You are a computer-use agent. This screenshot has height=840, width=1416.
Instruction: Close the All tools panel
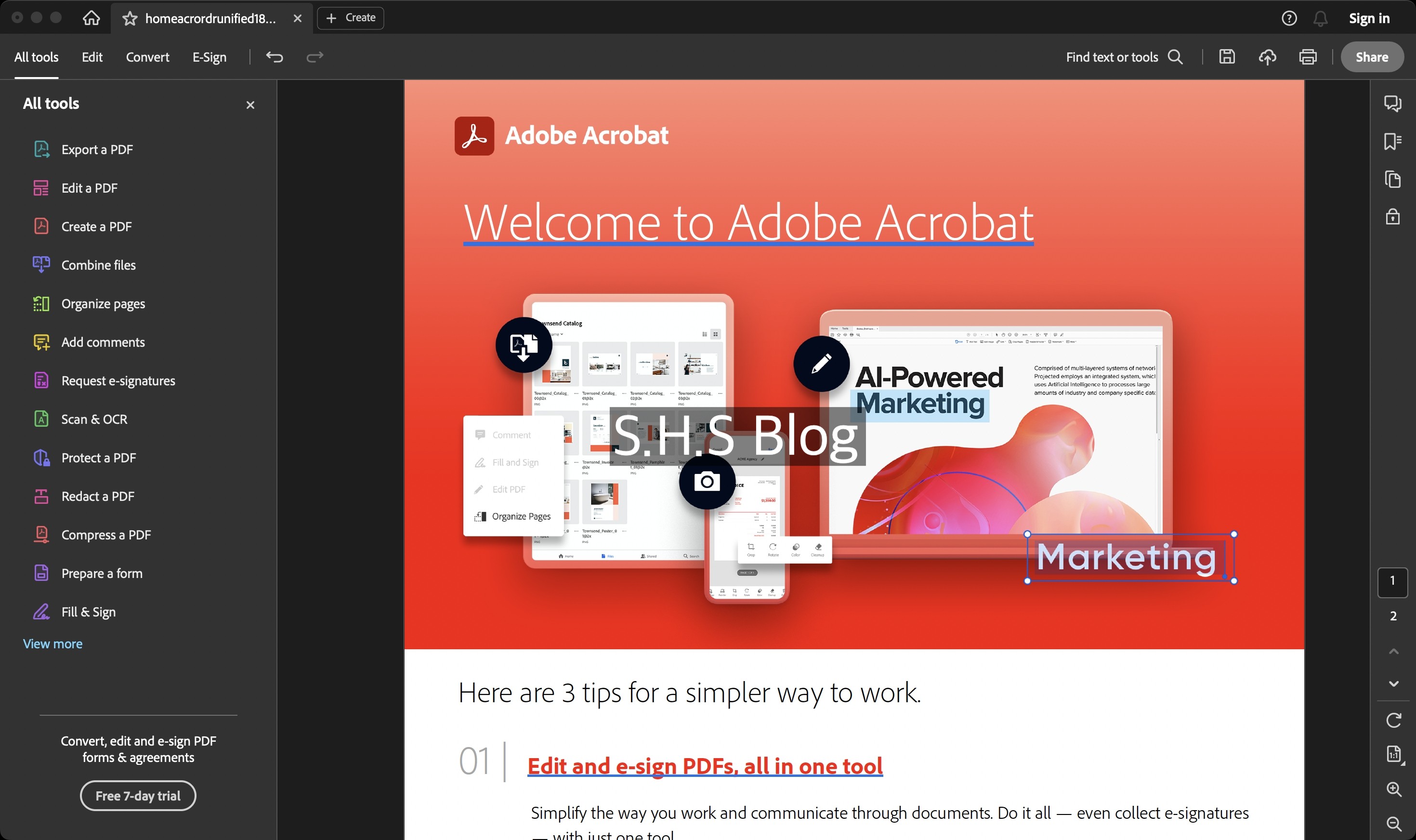[250, 105]
